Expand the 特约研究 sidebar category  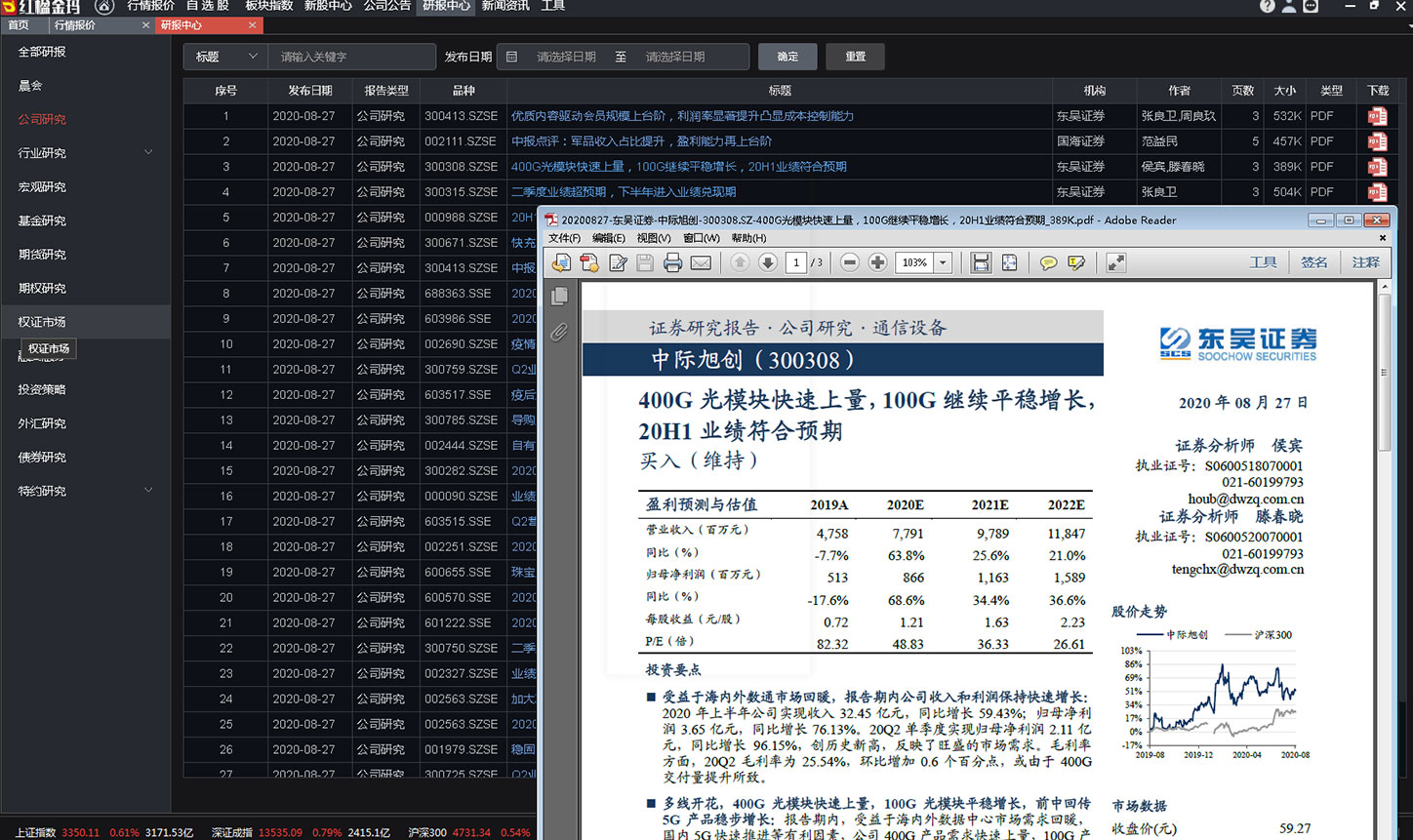pos(148,490)
